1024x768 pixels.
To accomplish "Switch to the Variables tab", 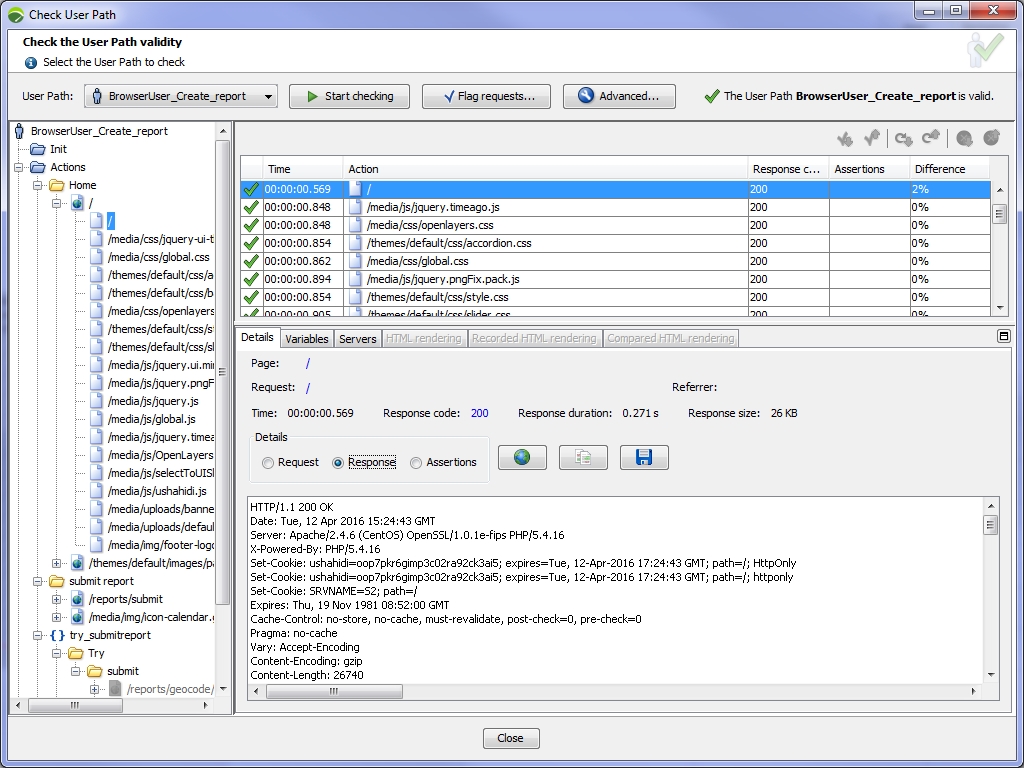I will point(306,338).
